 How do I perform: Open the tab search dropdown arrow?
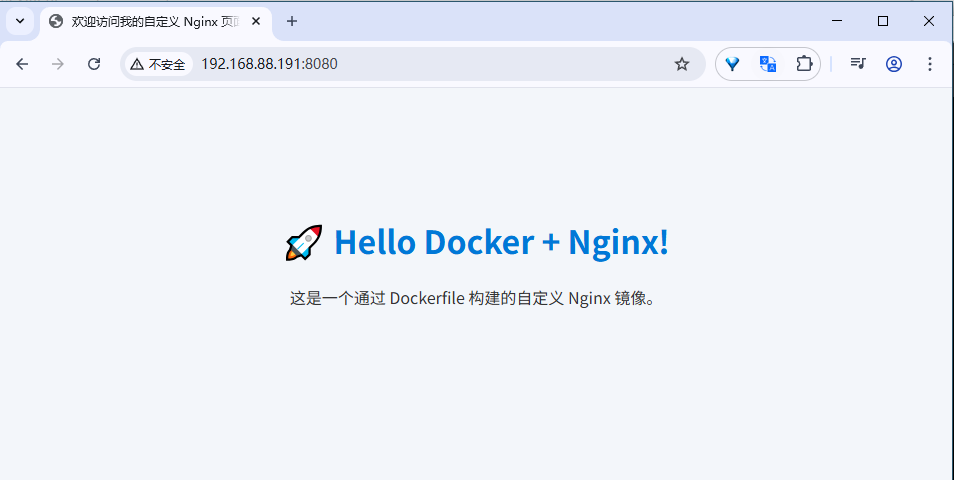click(x=20, y=21)
